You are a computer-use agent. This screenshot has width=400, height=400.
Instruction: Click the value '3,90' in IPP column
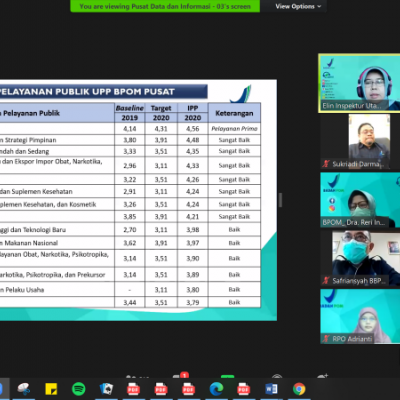click(193, 258)
